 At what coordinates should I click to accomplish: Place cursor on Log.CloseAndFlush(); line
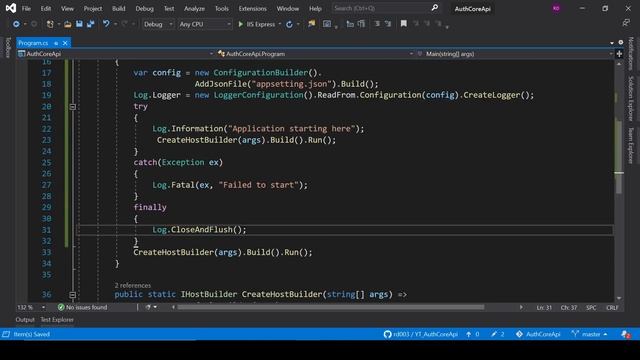(199, 230)
